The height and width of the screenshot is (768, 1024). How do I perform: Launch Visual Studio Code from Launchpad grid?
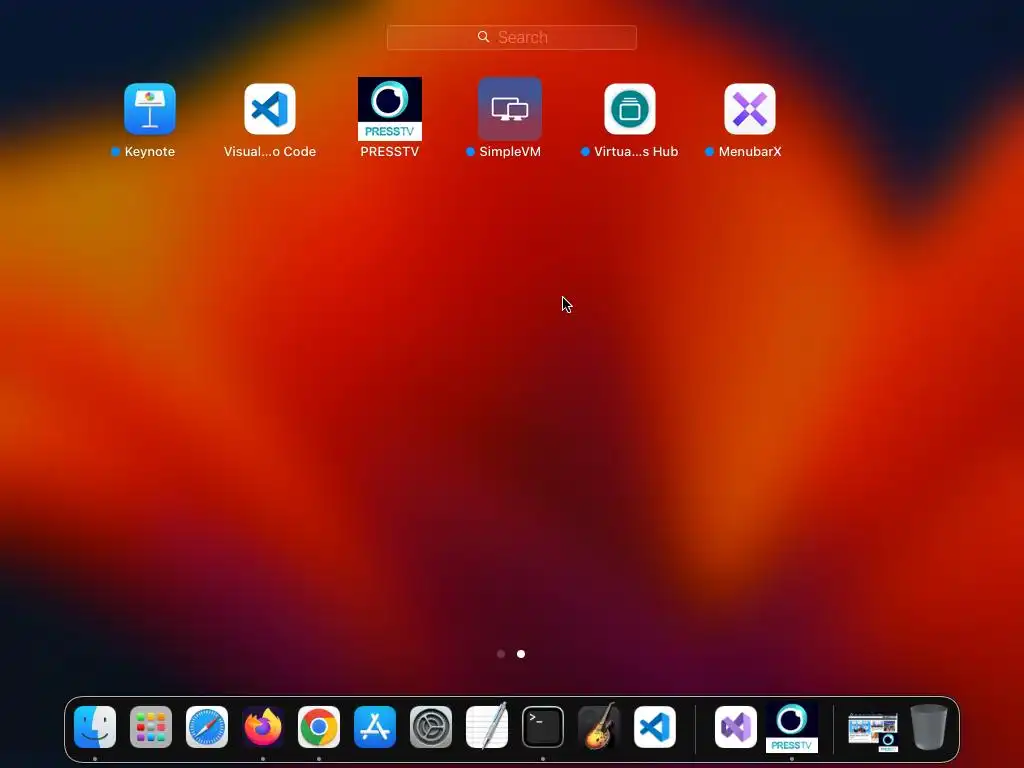(x=270, y=109)
